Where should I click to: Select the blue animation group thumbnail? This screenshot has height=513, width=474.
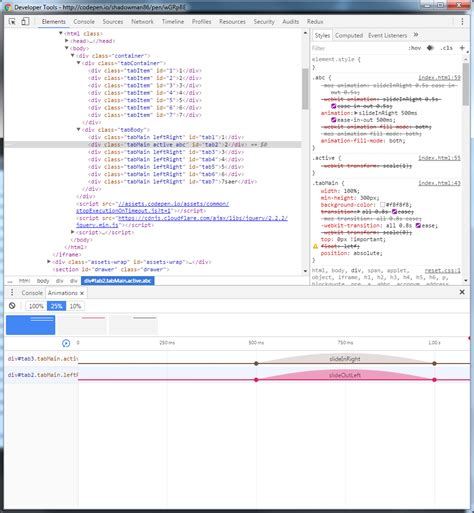pyautogui.click(x=31, y=325)
